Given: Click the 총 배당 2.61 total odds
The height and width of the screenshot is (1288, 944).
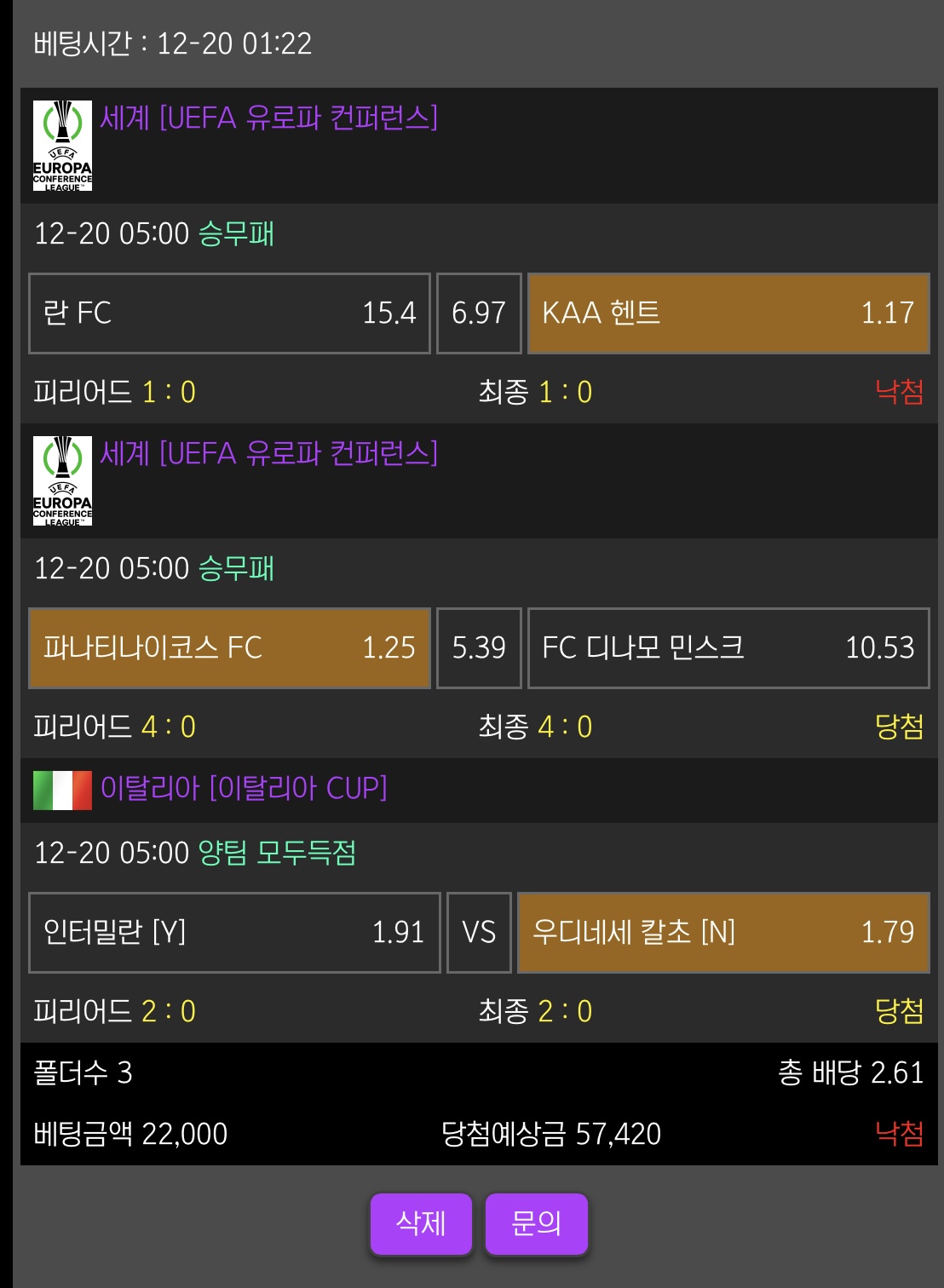Looking at the screenshot, I should pyautogui.click(x=850, y=1072).
